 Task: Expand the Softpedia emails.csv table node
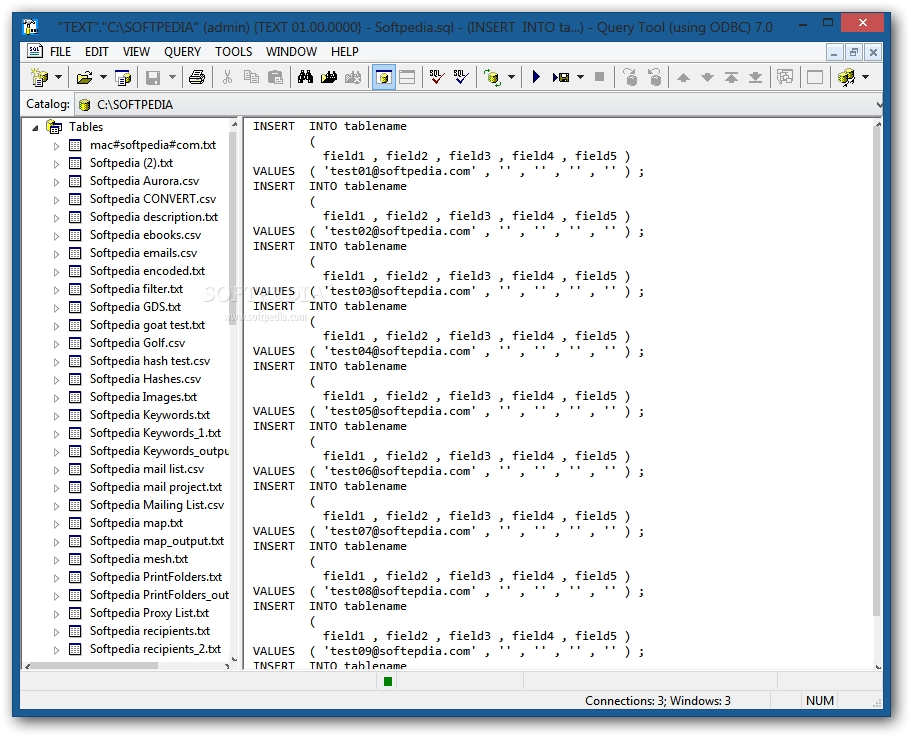(56, 254)
